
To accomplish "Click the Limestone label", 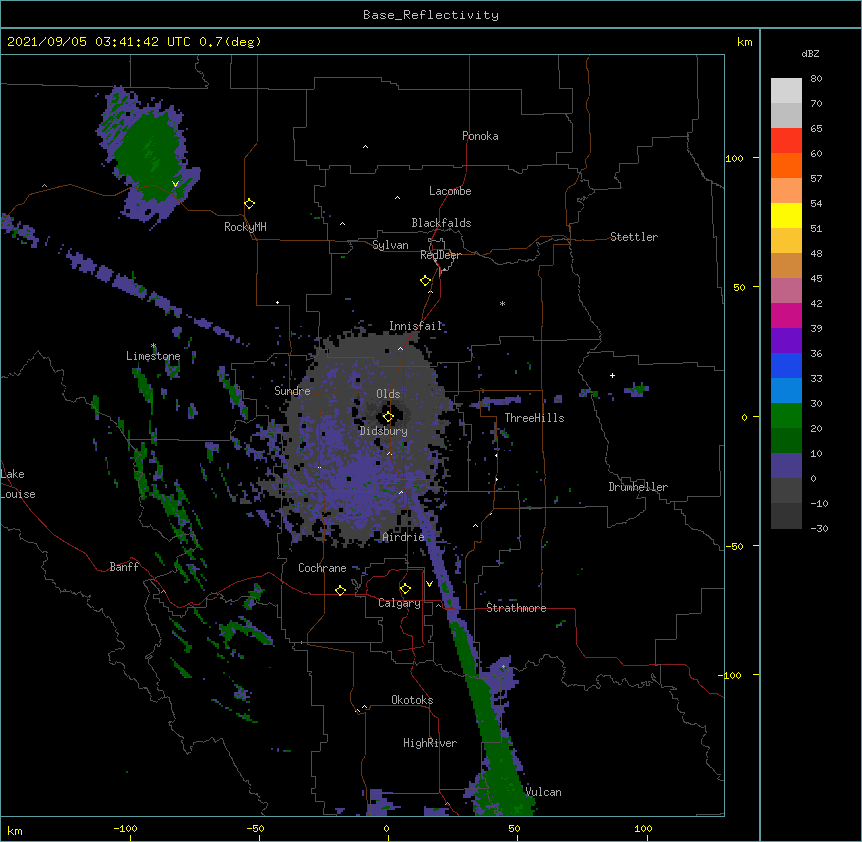I will pos(153,356).
